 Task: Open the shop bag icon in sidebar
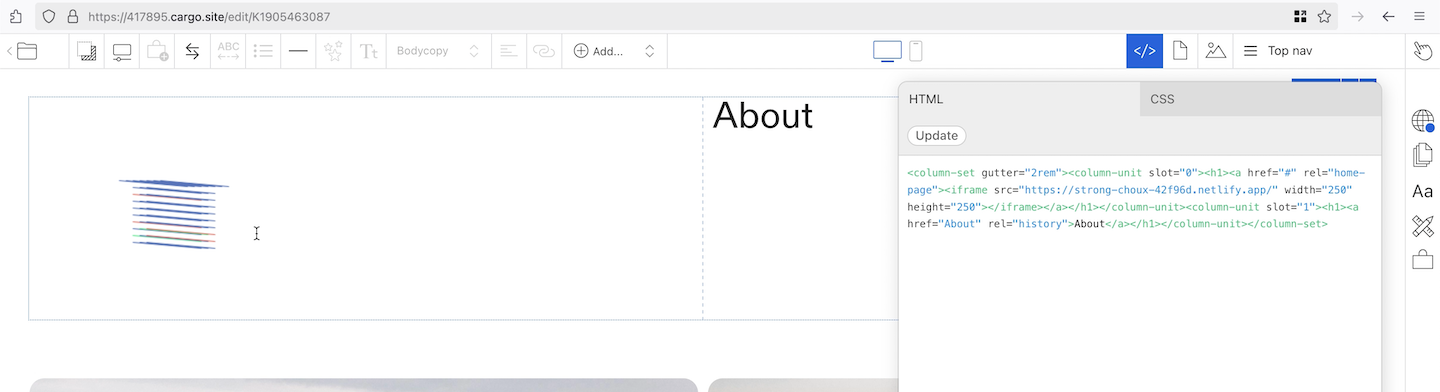(x=1422, y=260)
